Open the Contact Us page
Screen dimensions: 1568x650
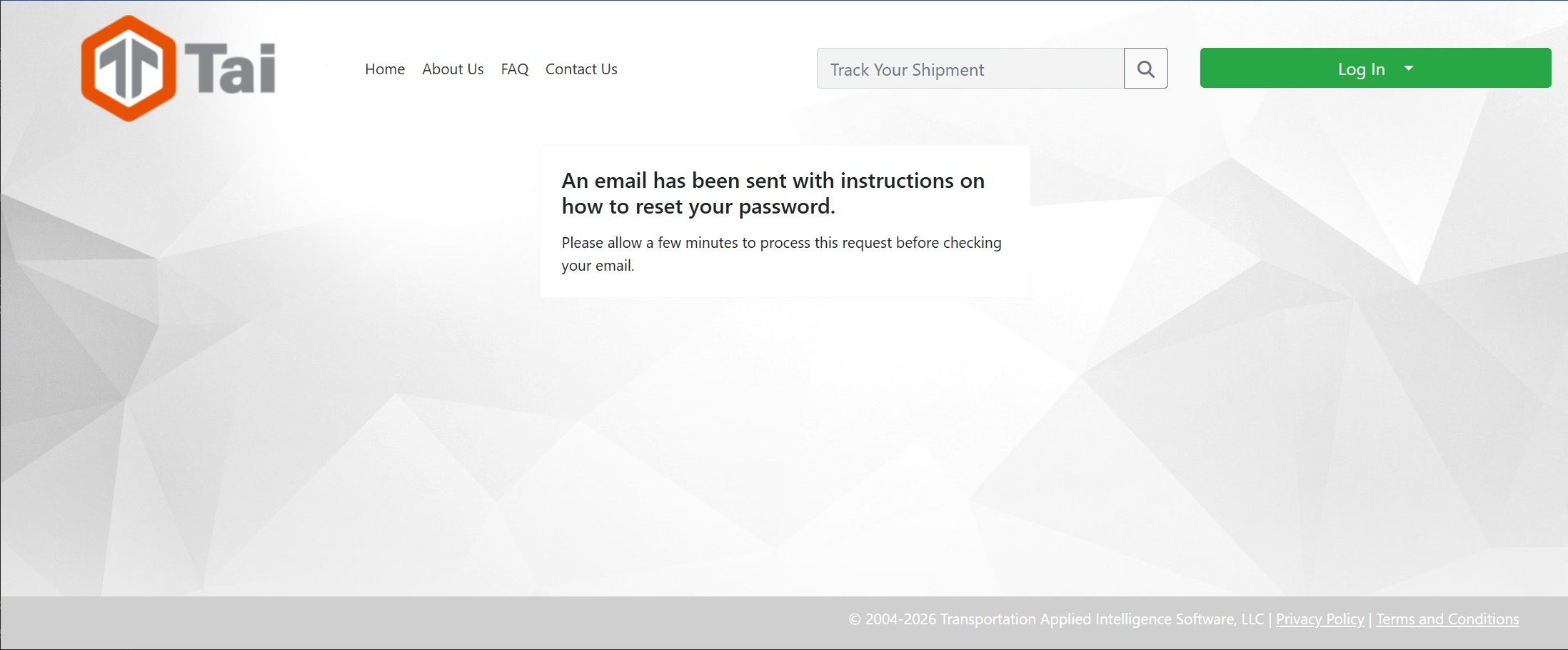(x=581, y=69)
